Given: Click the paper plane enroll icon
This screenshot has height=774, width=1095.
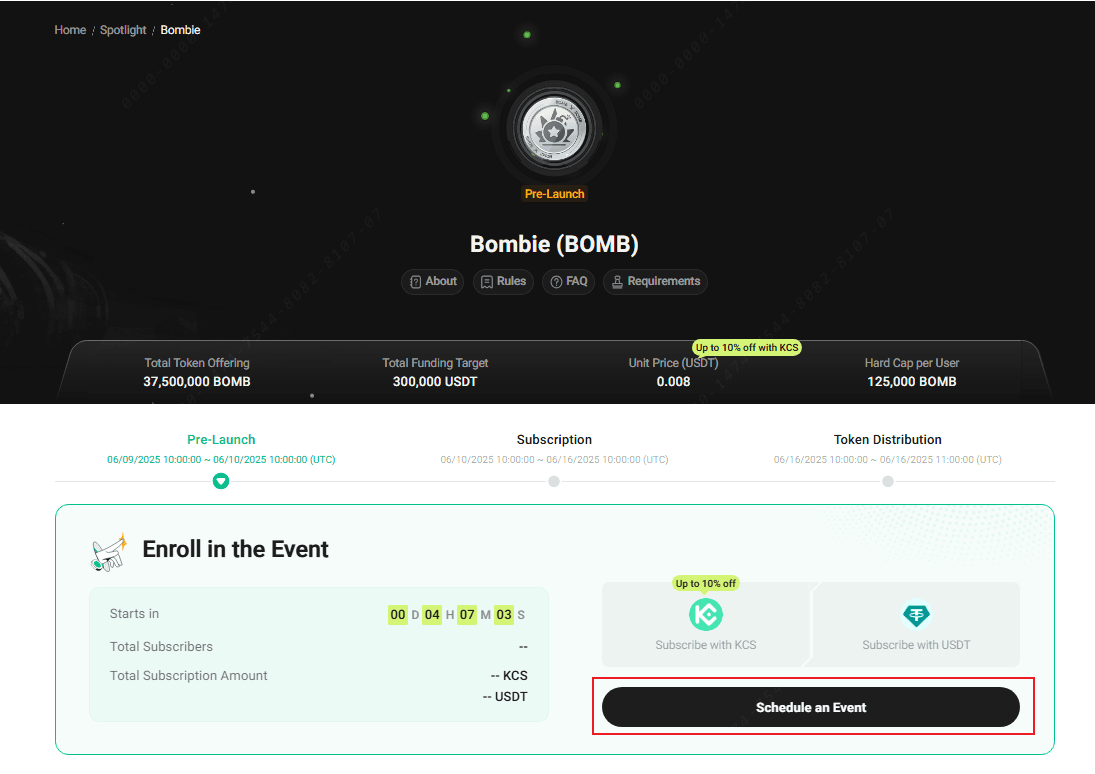Looking at the screenshot, I should (110, 552).
